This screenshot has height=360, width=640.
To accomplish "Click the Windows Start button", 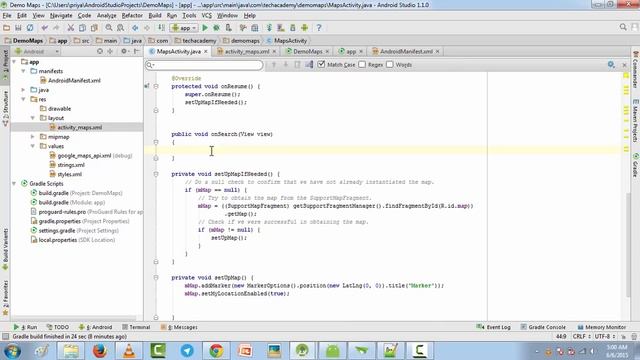I will point(12,351).
